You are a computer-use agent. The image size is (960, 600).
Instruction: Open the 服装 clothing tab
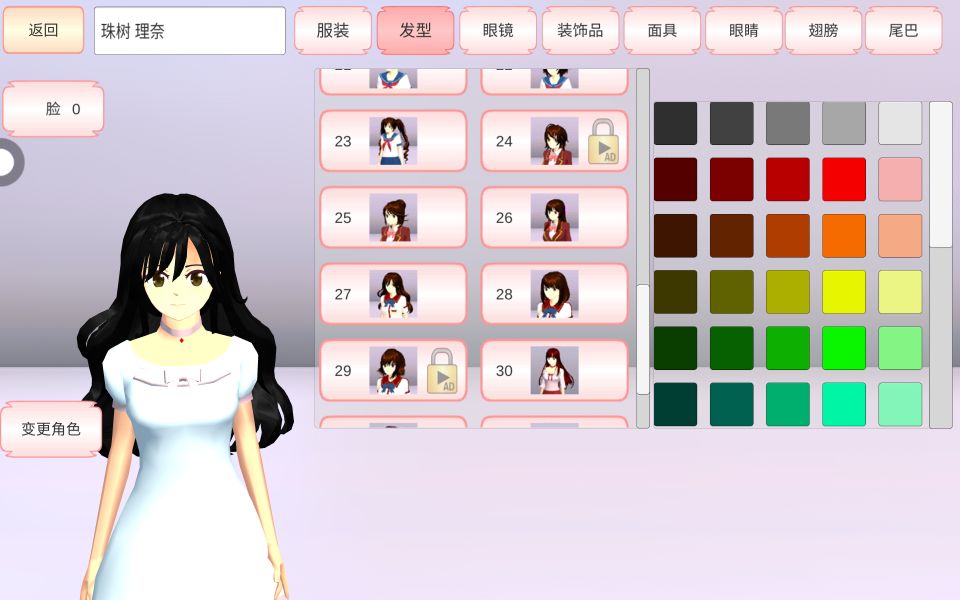[333, 31]
